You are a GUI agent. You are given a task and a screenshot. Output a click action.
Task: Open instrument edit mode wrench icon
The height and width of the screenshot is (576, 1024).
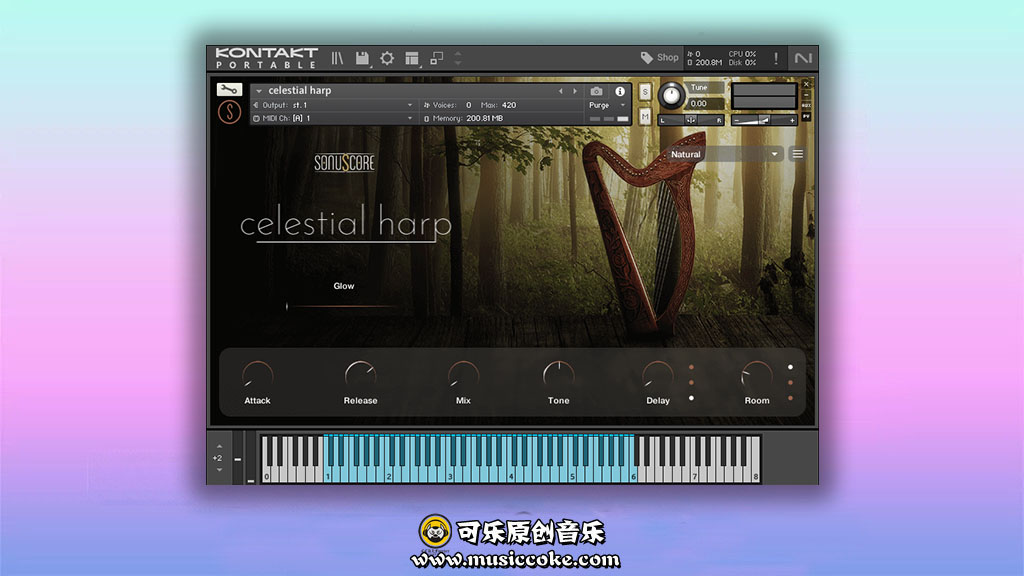[x=229, y=89]
